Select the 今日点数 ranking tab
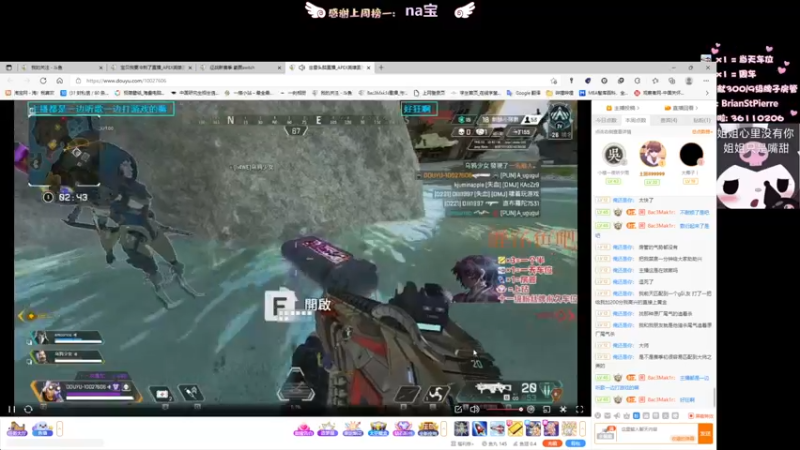The image size is (800, 450). pos(606,120)
